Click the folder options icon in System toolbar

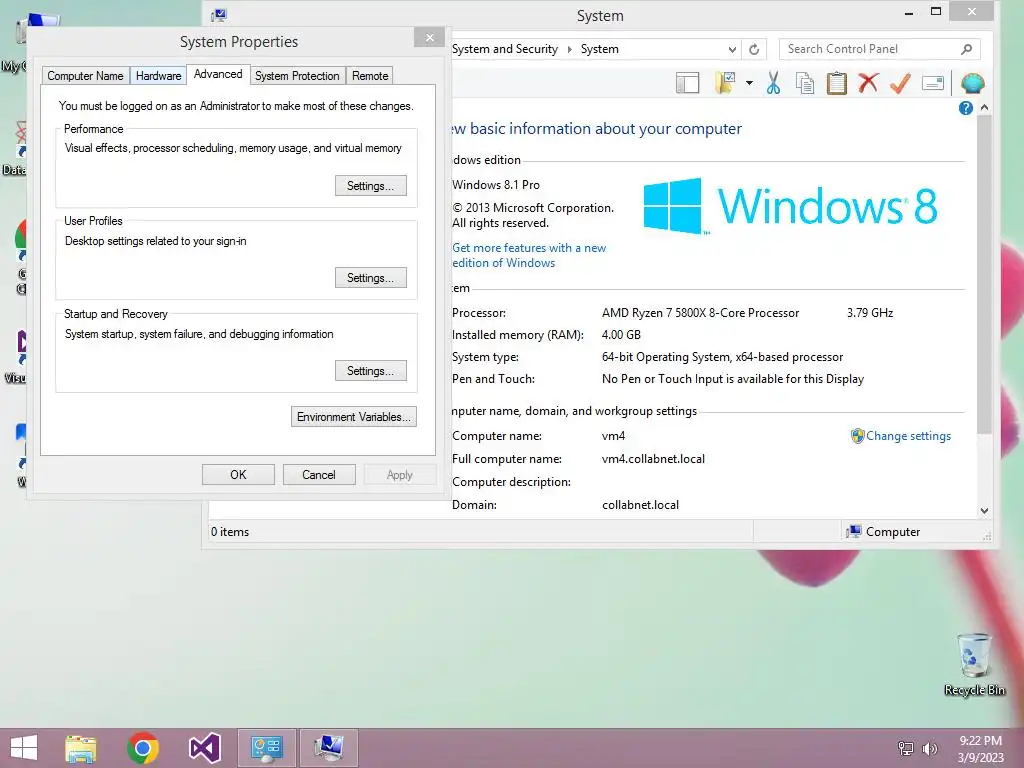[x=725, y=84]
